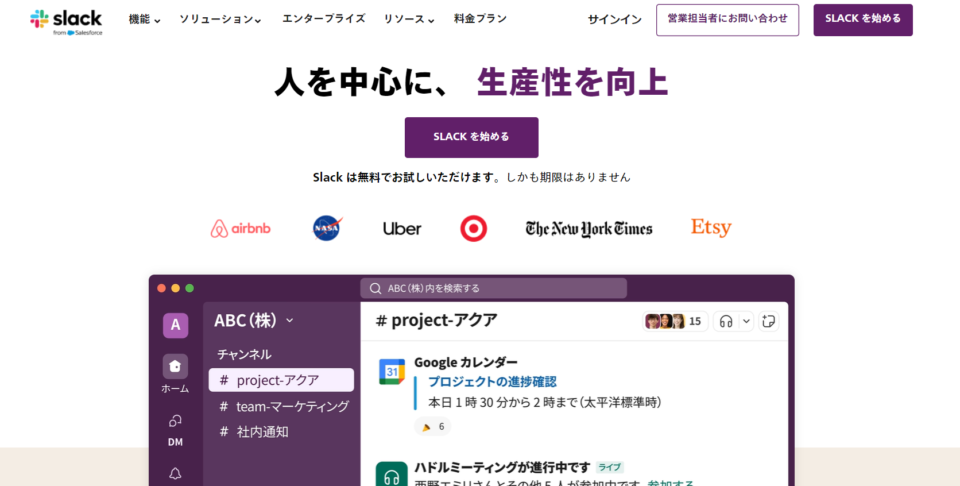Click the magnifier icon in search bar
Image resolution: width=960 pixels, height=486 pixels.
(376, 288)
